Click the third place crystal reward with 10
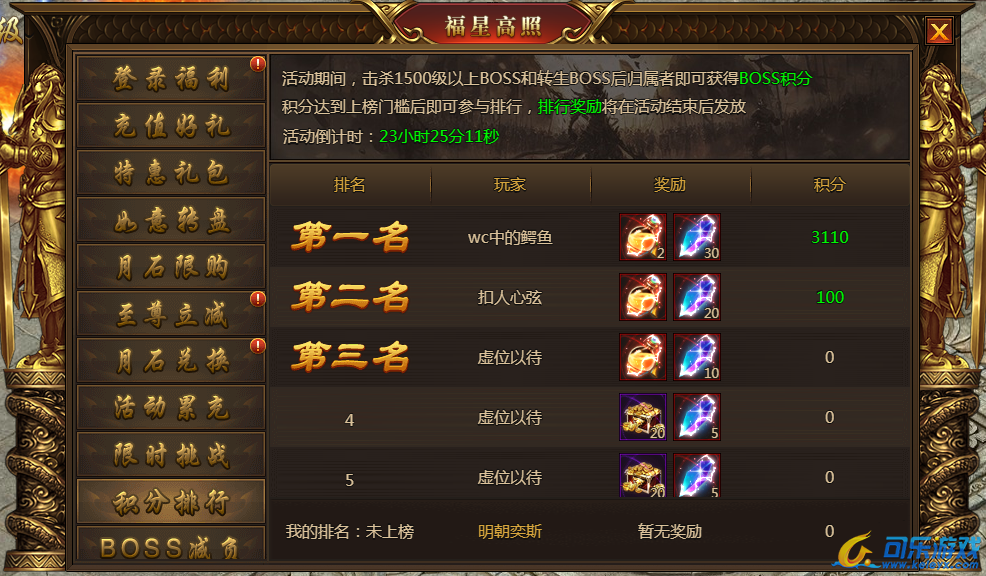This screenshot has height=576, width=986. 697,357
